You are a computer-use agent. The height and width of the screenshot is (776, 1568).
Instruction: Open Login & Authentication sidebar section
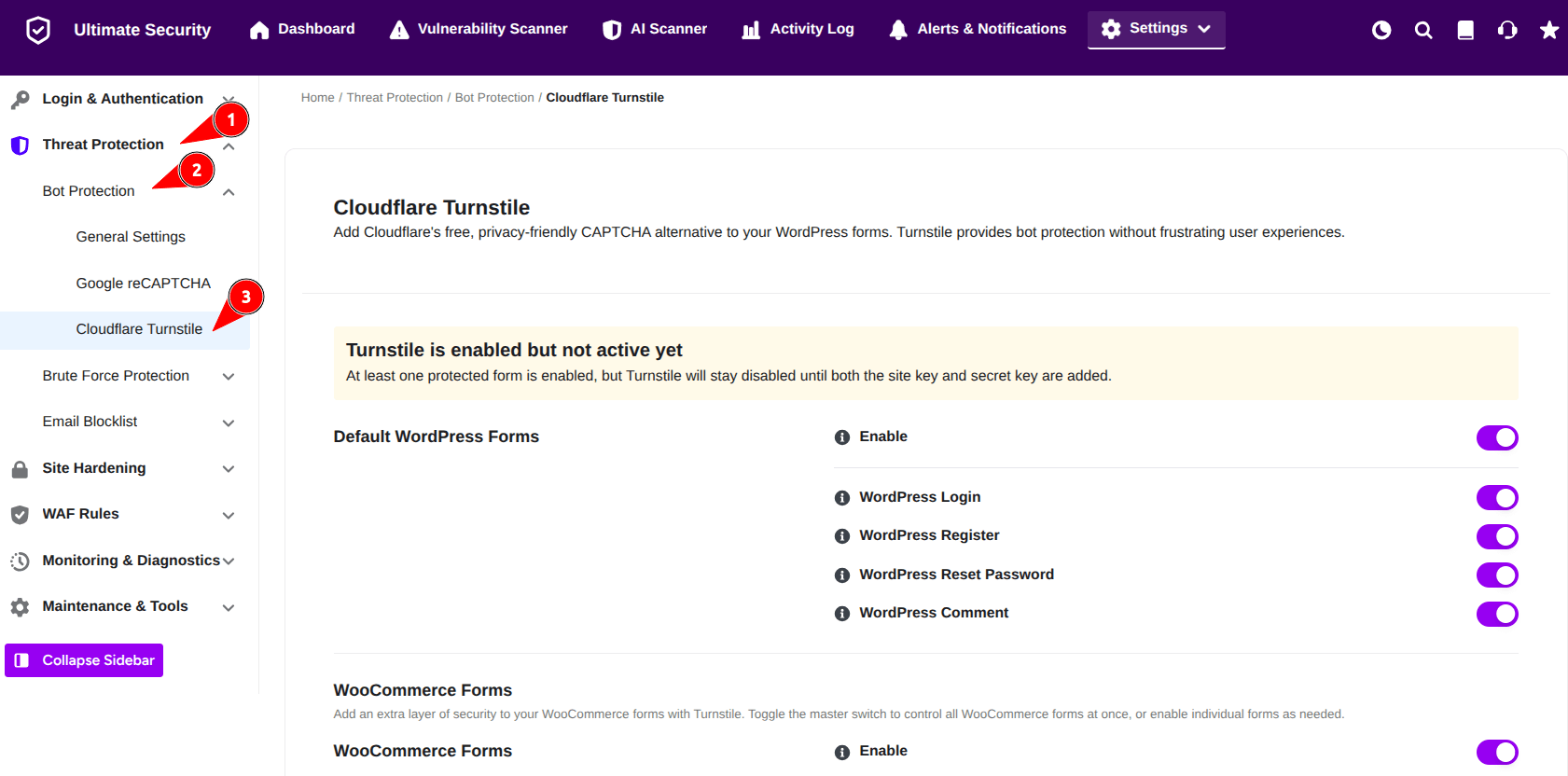pyautogui.click(x=122, y=99)
